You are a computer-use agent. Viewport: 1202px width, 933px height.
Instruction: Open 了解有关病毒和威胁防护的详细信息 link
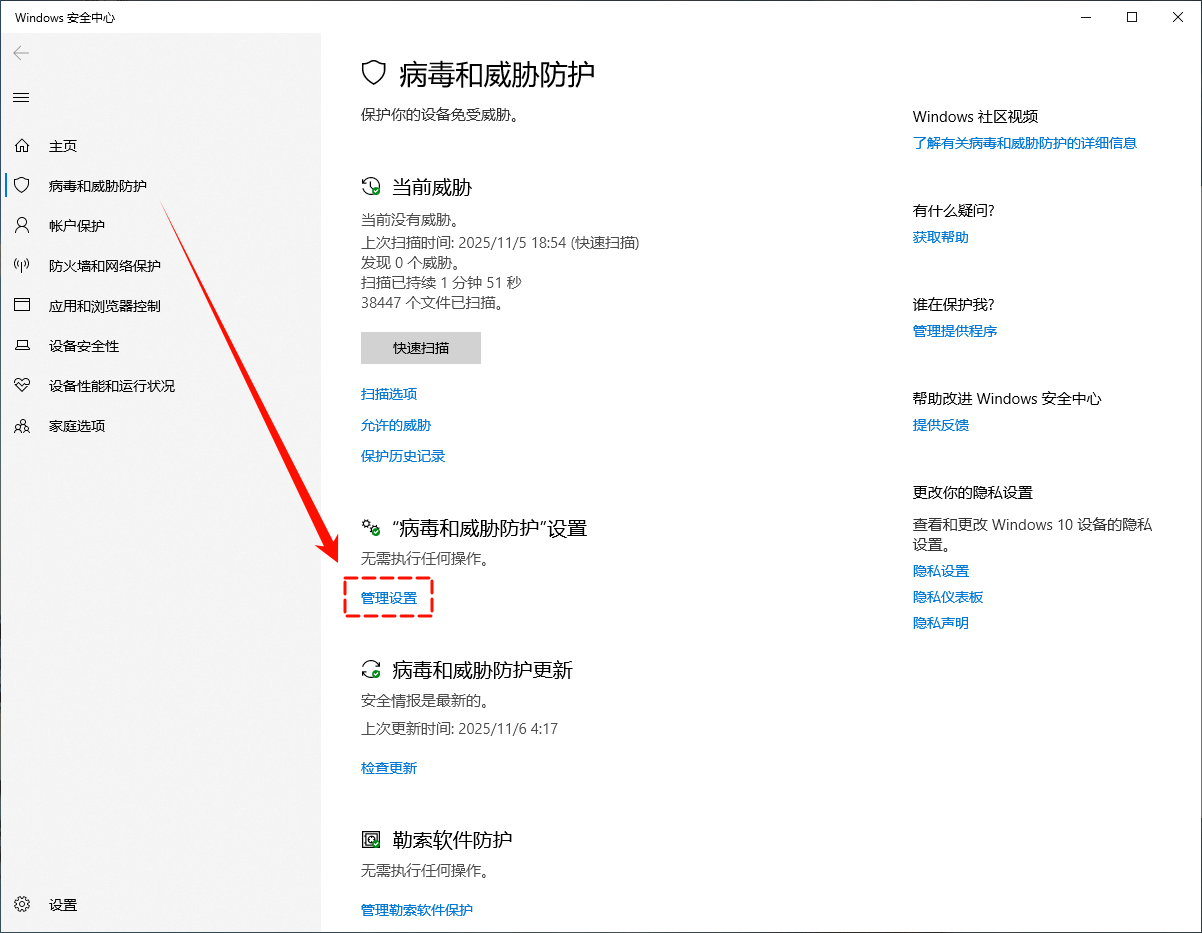tap(1025, 143)
